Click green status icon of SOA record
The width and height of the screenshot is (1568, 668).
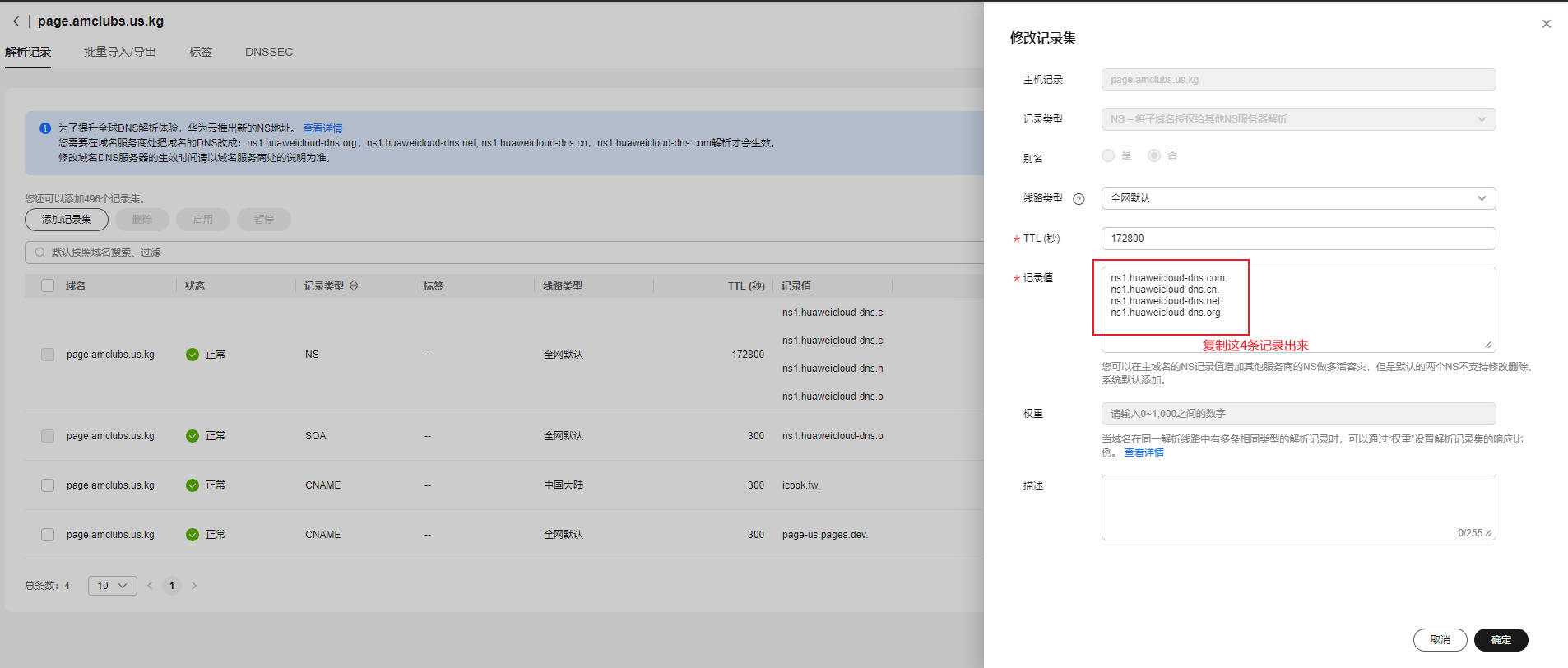[193, 436]
